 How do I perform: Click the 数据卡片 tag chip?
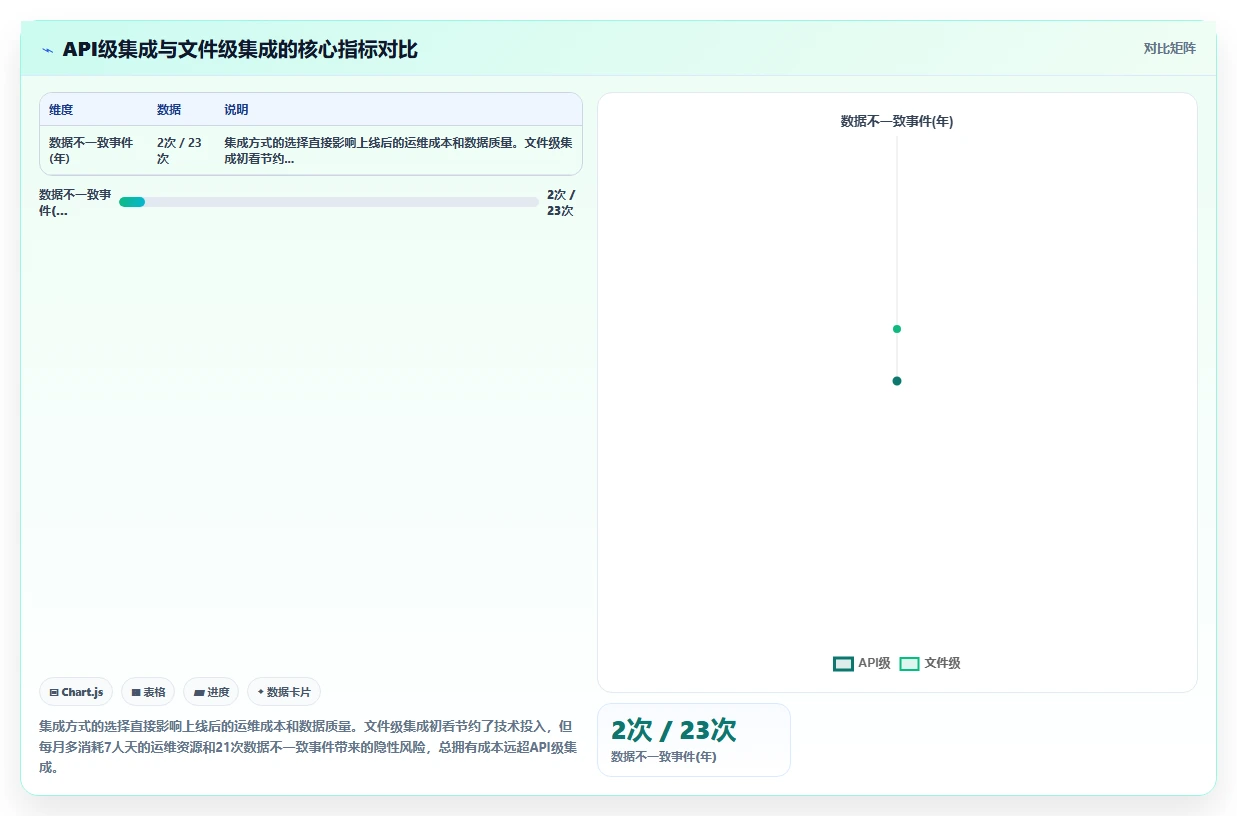coord(284,692)
